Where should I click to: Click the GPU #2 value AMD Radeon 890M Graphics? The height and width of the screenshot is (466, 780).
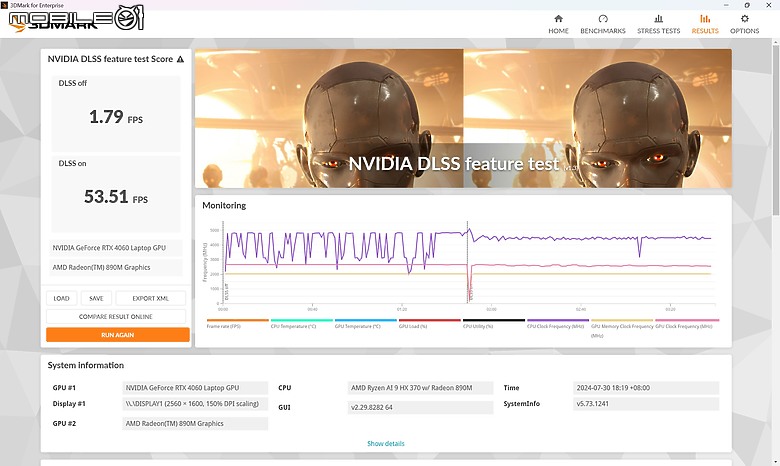pos(195,424)
